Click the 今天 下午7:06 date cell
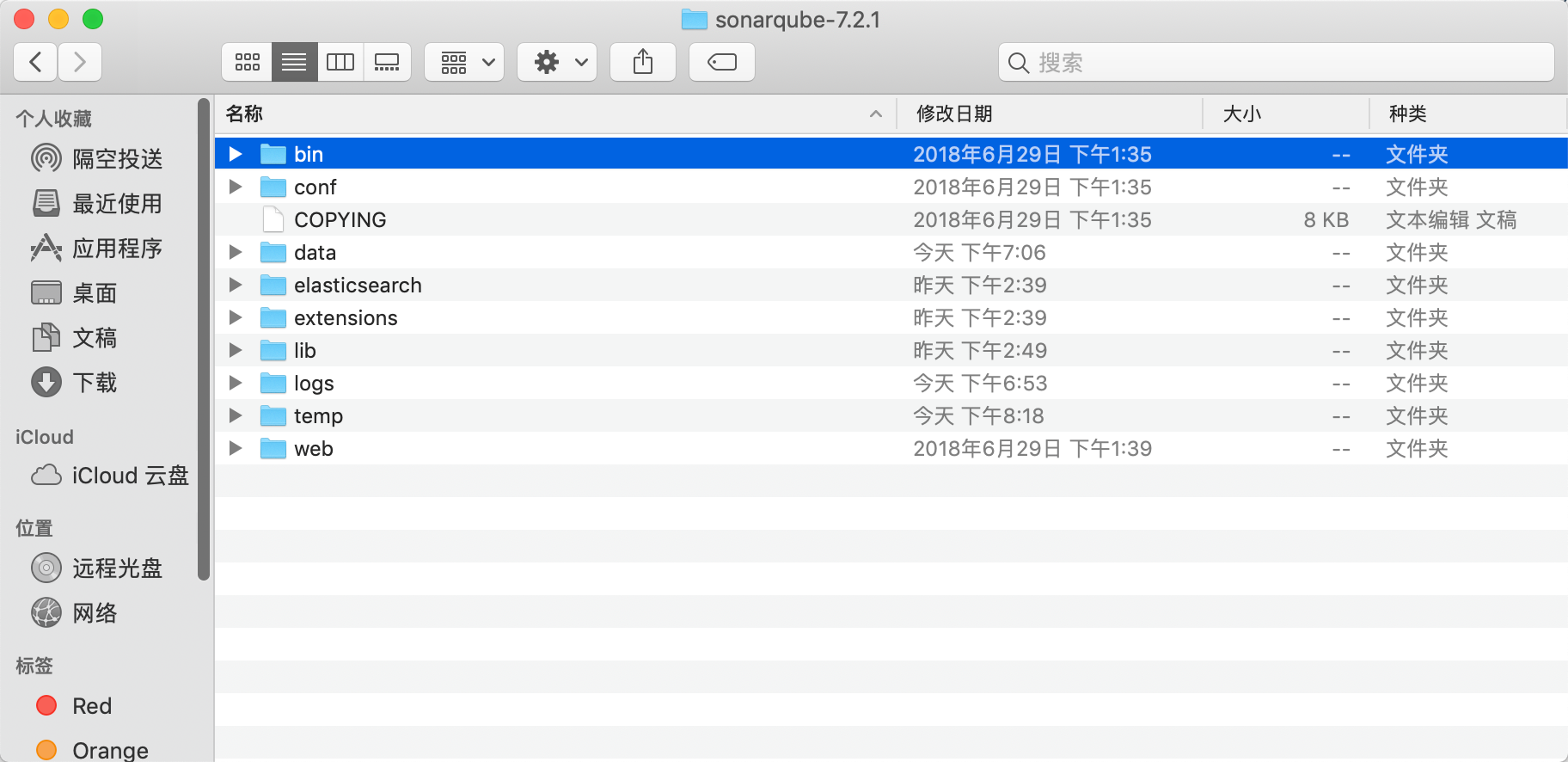Image resolution: width=1568 pixels, height=762 pixels. click(979, 252)
